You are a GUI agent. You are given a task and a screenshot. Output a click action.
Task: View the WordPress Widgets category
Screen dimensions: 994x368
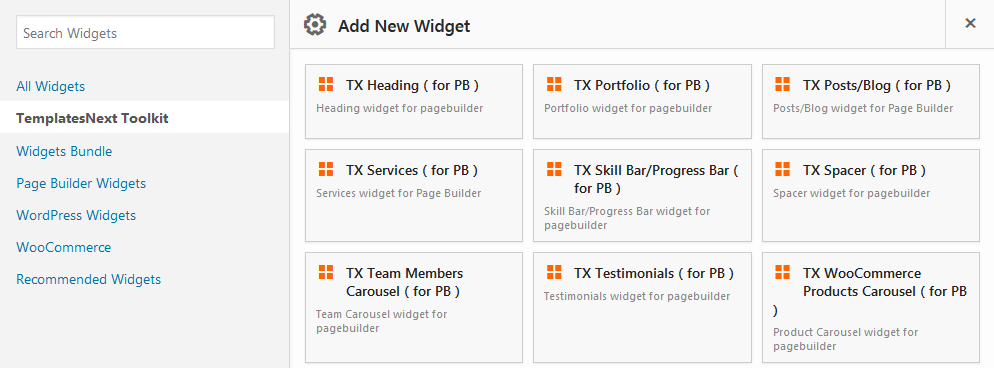[76, 215]
